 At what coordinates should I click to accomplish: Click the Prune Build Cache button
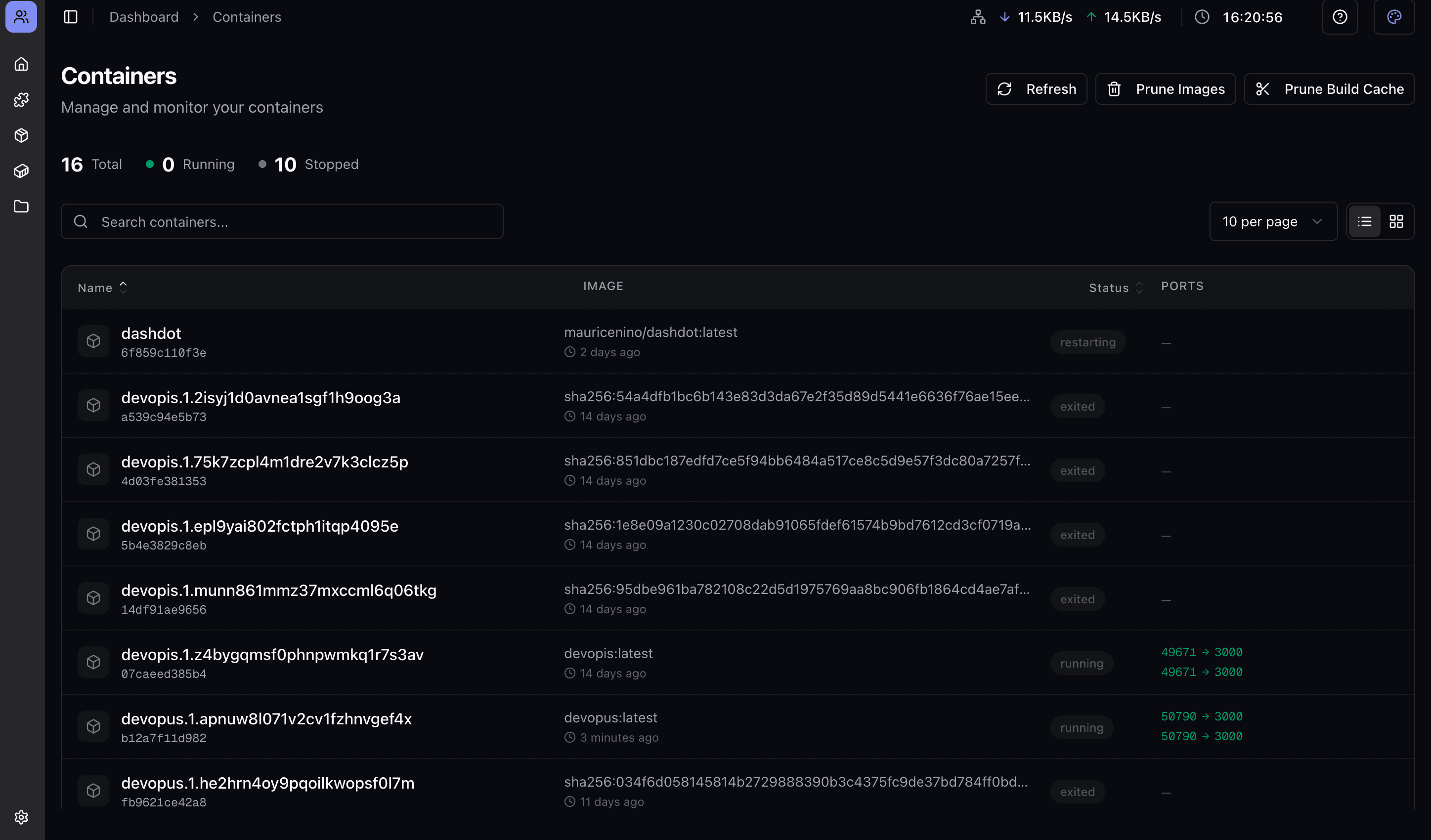[1329, 88]
